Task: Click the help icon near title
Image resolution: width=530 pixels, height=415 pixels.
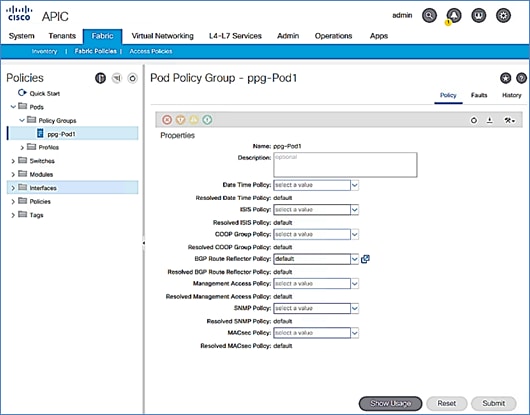Action: click(522, 78)
